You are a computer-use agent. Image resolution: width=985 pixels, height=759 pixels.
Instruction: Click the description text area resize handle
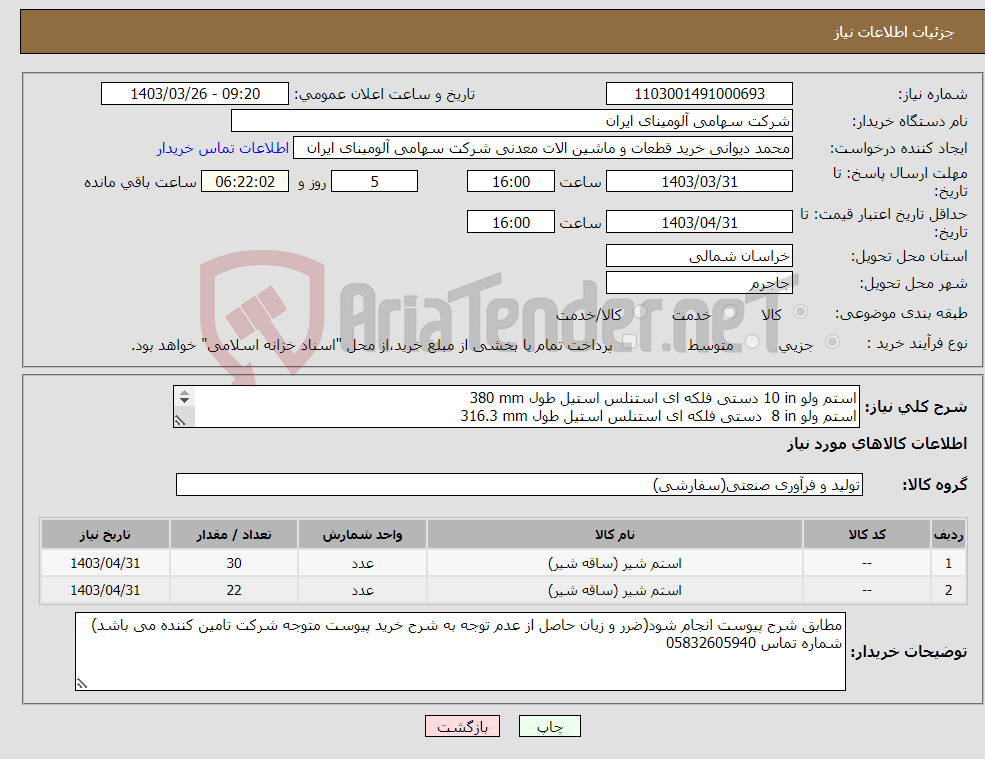[180, 420]
